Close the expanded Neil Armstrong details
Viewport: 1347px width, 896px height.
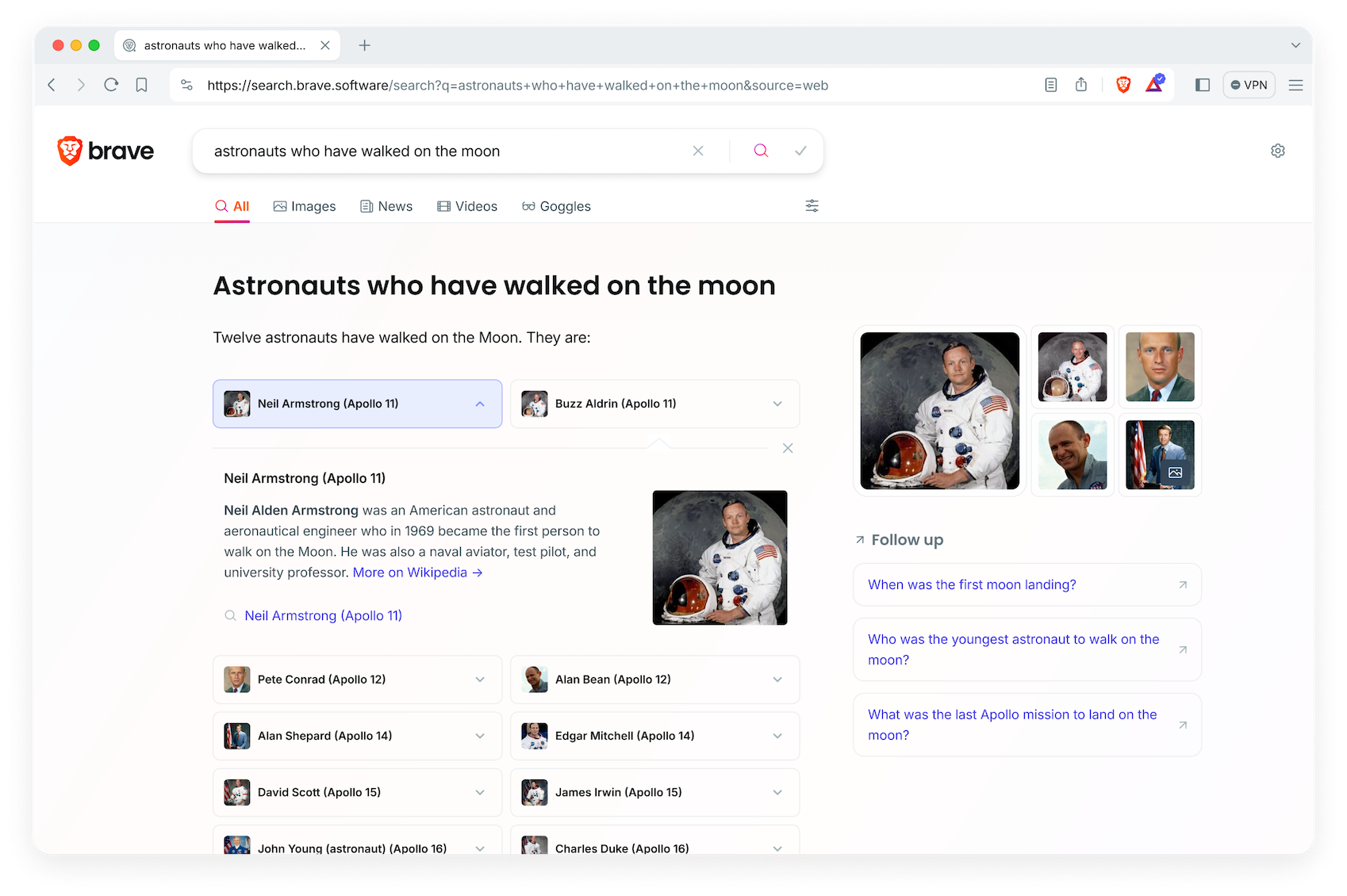788,448
